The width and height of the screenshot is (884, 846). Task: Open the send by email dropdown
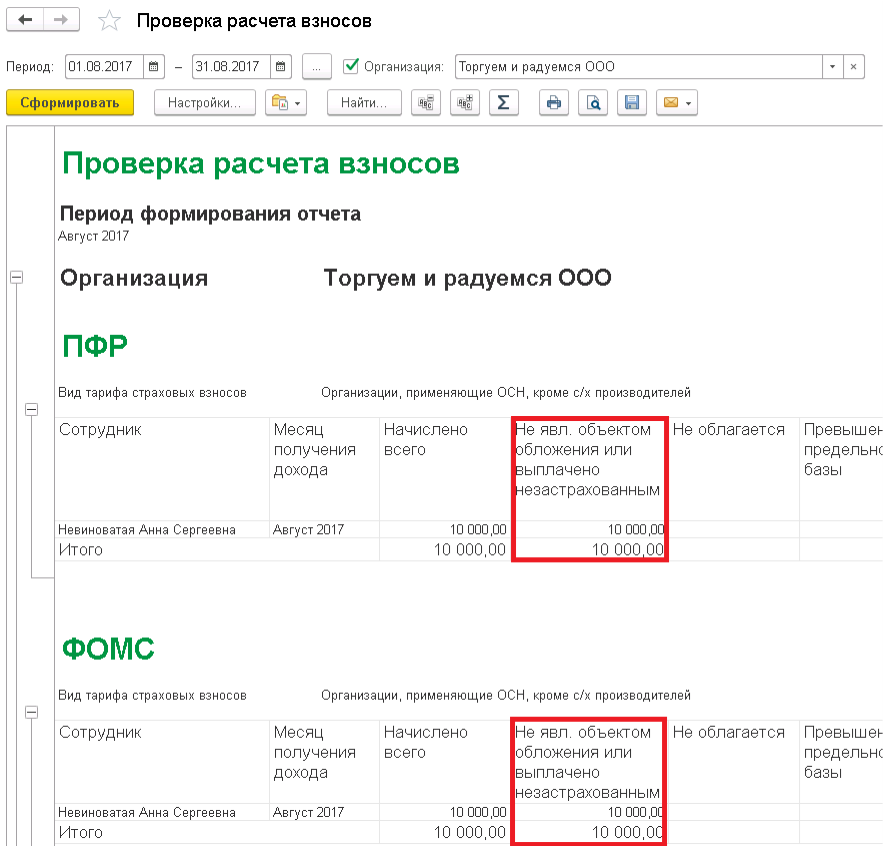(x=677, y=103)
